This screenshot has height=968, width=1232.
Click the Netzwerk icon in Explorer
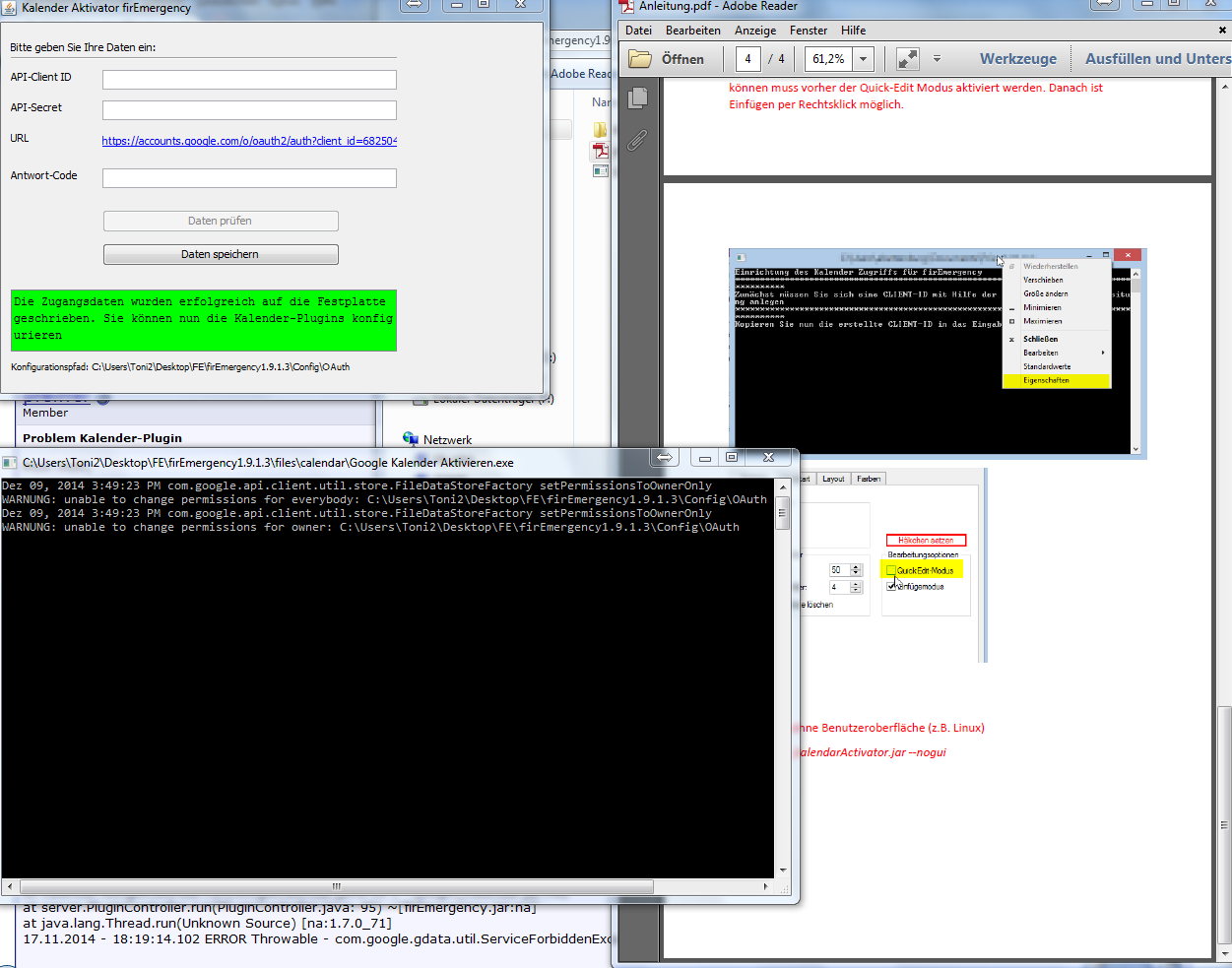click(x=411, y=439)
